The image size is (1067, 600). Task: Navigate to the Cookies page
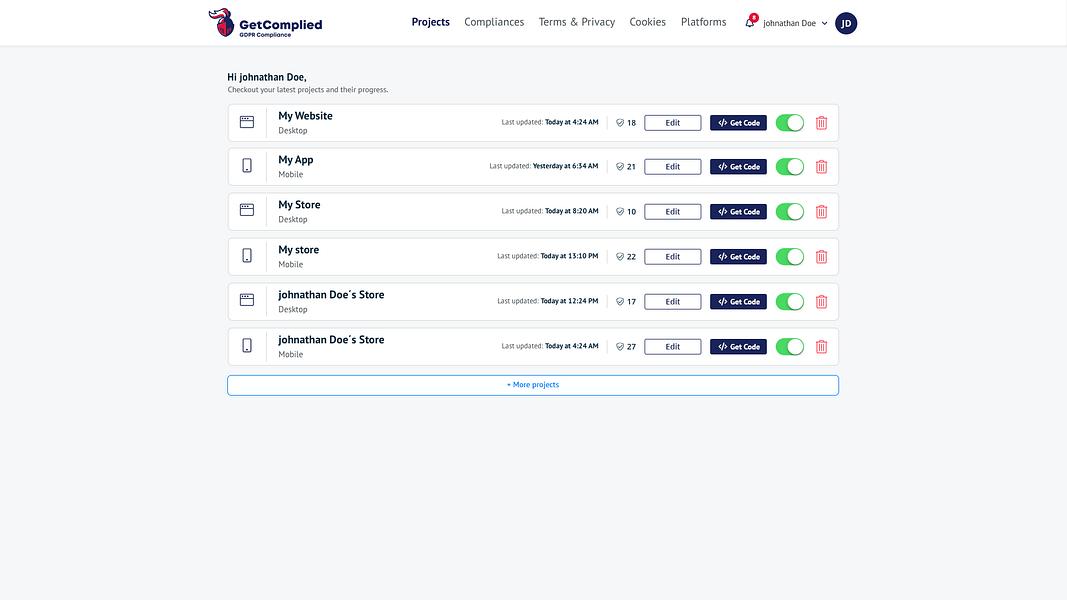point(647,22)
